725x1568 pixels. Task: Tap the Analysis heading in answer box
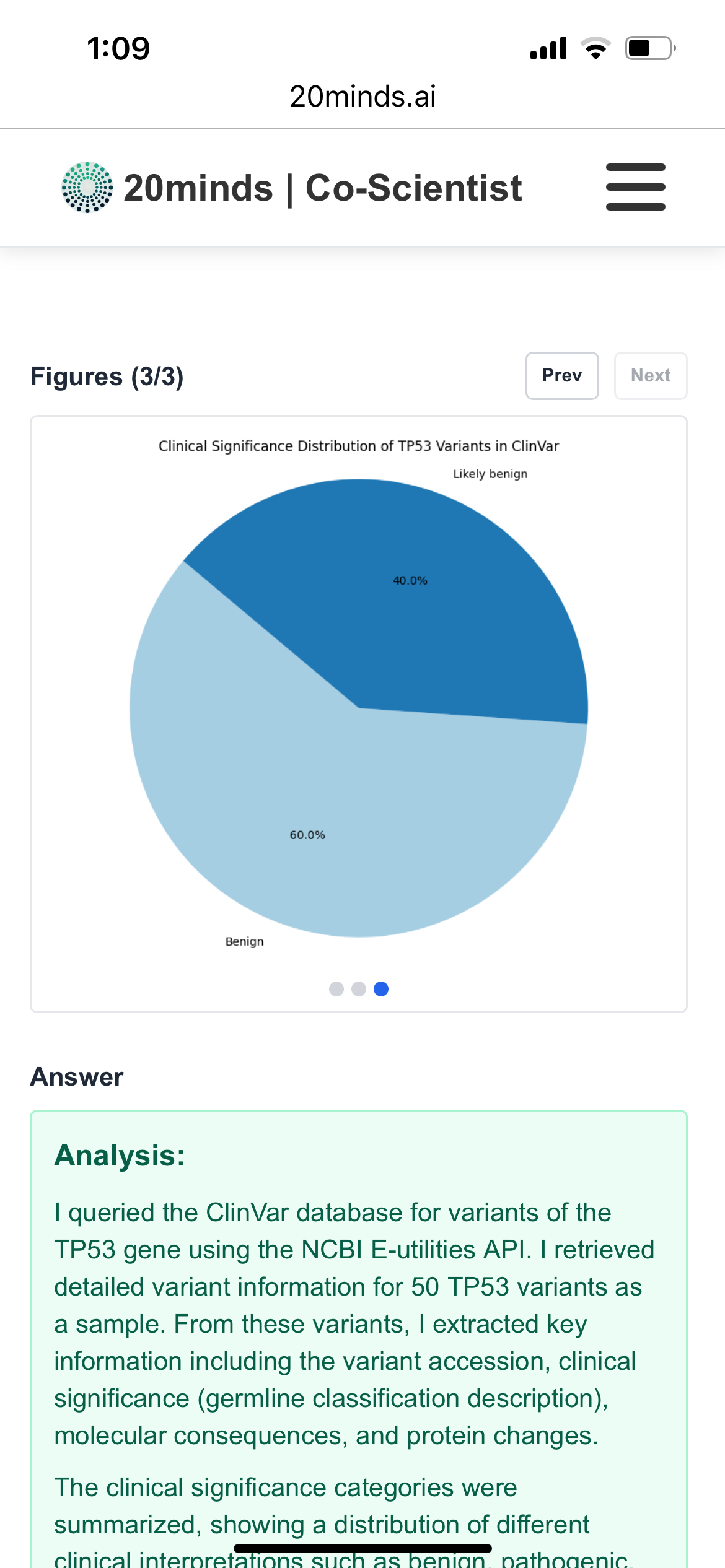120,1156
